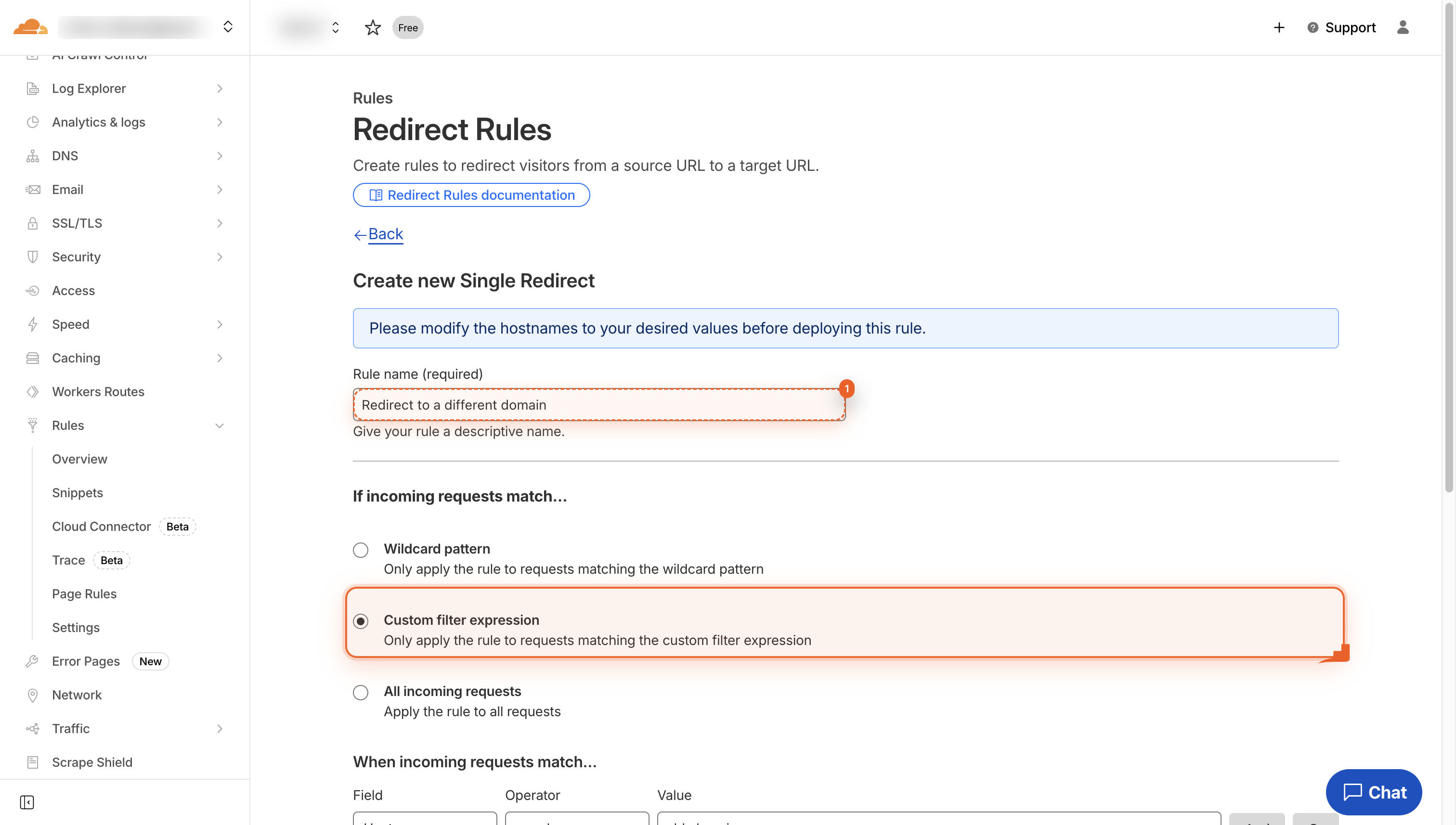Open Cloud Connector Beta page
Image resolution: width=1456 pixels, height=825 pixels.
point(102,527)
